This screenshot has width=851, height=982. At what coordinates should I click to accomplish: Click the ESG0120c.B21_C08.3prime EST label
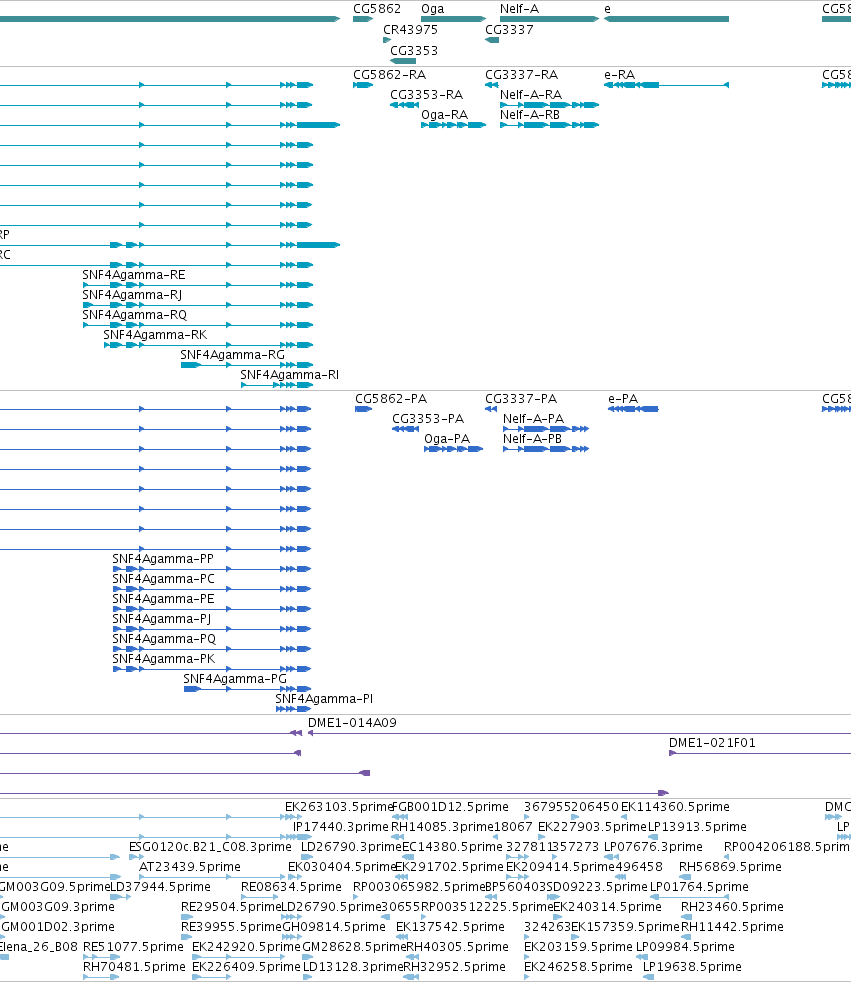coord(210,847)
